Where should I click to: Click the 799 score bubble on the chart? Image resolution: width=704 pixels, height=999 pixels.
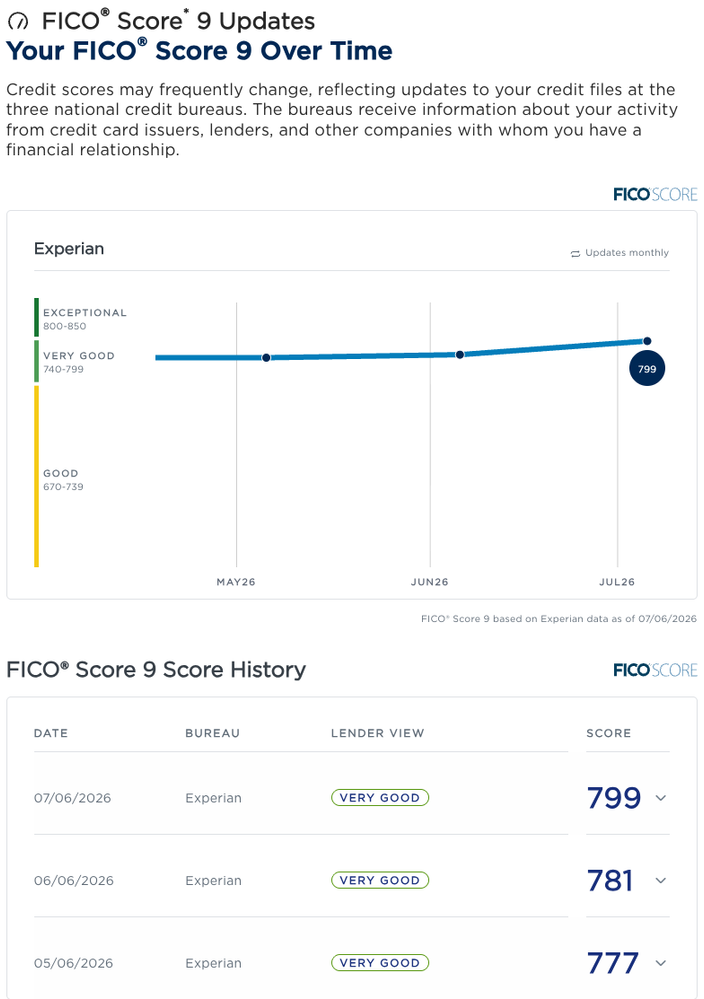pyautogui.click(x=647, y=369)
